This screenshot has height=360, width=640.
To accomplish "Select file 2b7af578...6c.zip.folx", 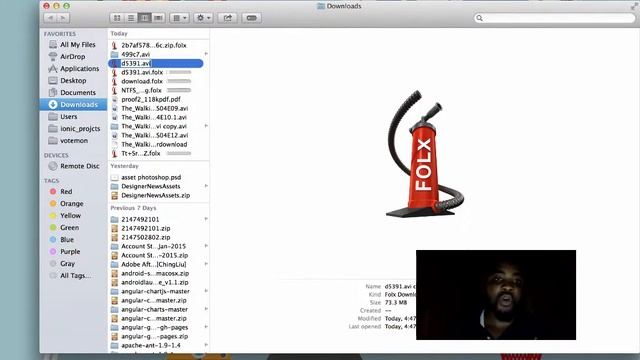I will (153, 45).
